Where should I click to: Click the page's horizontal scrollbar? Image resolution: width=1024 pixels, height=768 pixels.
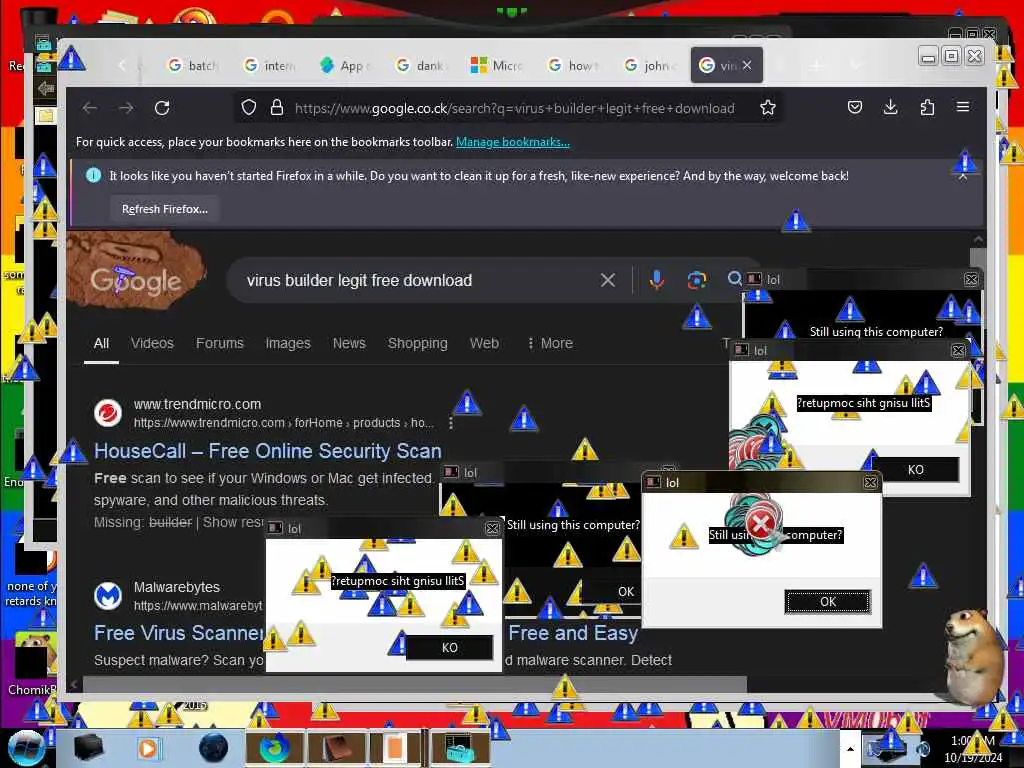point(415,684)
